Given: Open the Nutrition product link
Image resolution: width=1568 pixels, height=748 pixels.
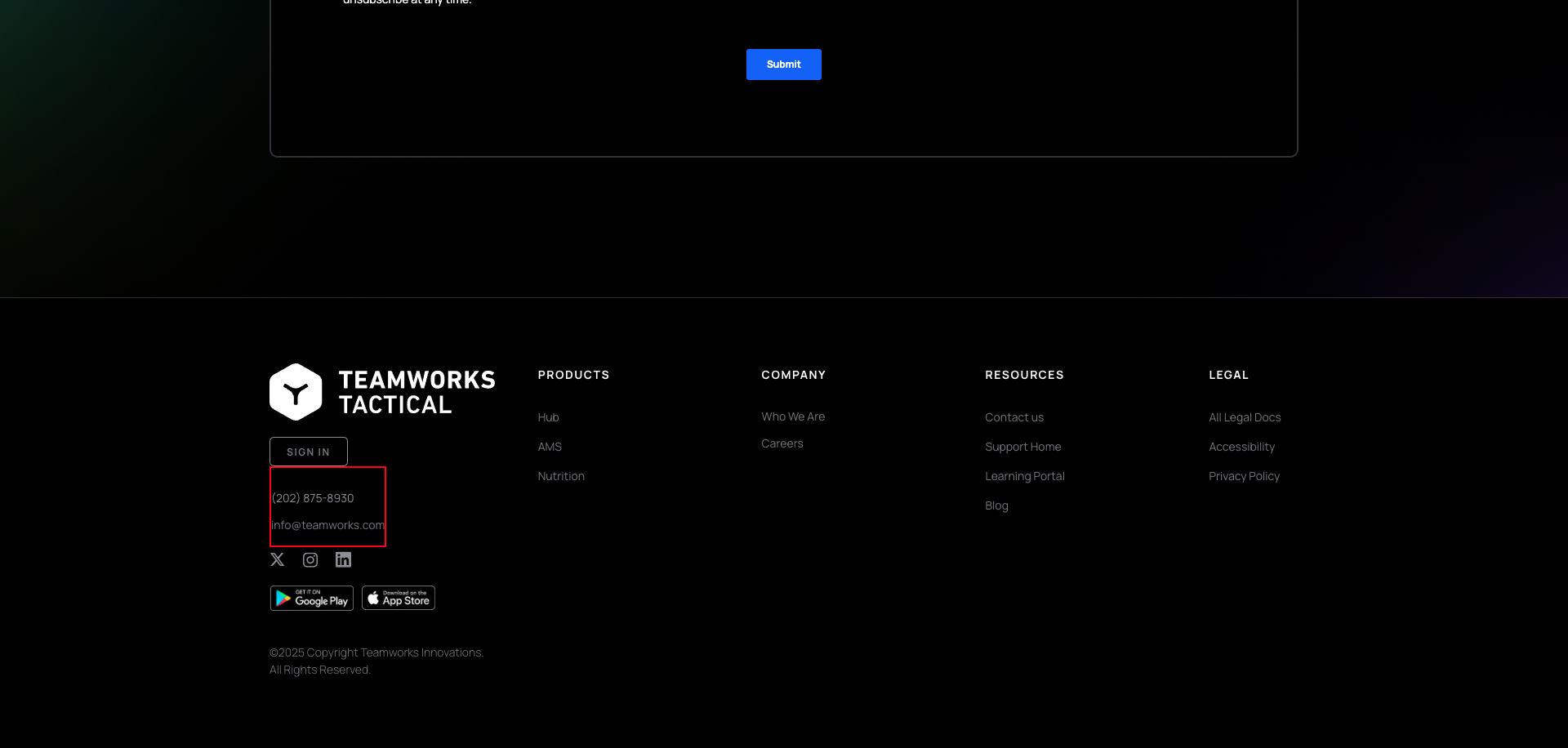Looking at the screenshot, I should pyautogui.click(x=561, y=475).
